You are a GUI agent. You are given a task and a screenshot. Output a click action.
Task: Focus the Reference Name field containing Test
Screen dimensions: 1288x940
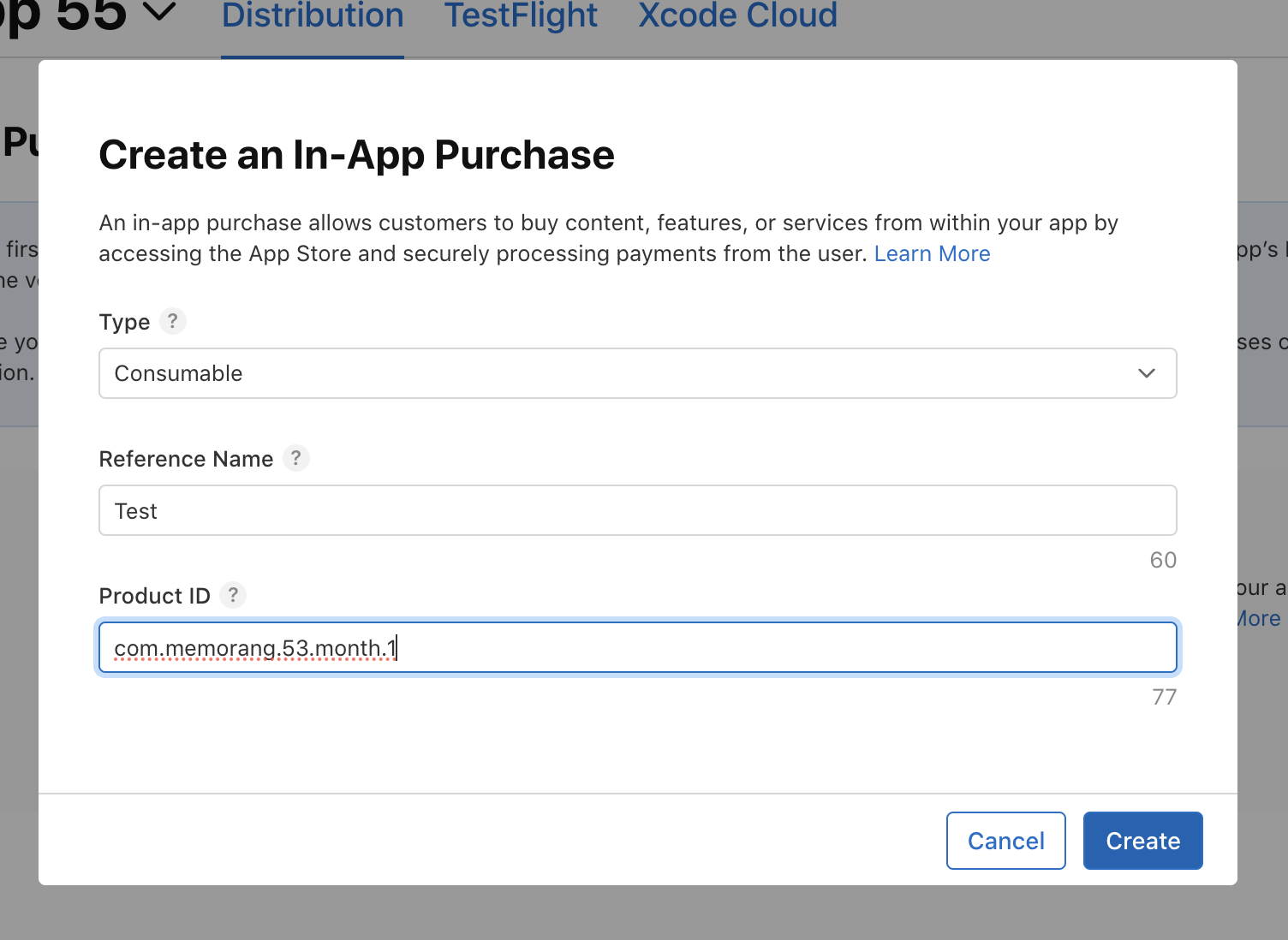coord(637,511)
